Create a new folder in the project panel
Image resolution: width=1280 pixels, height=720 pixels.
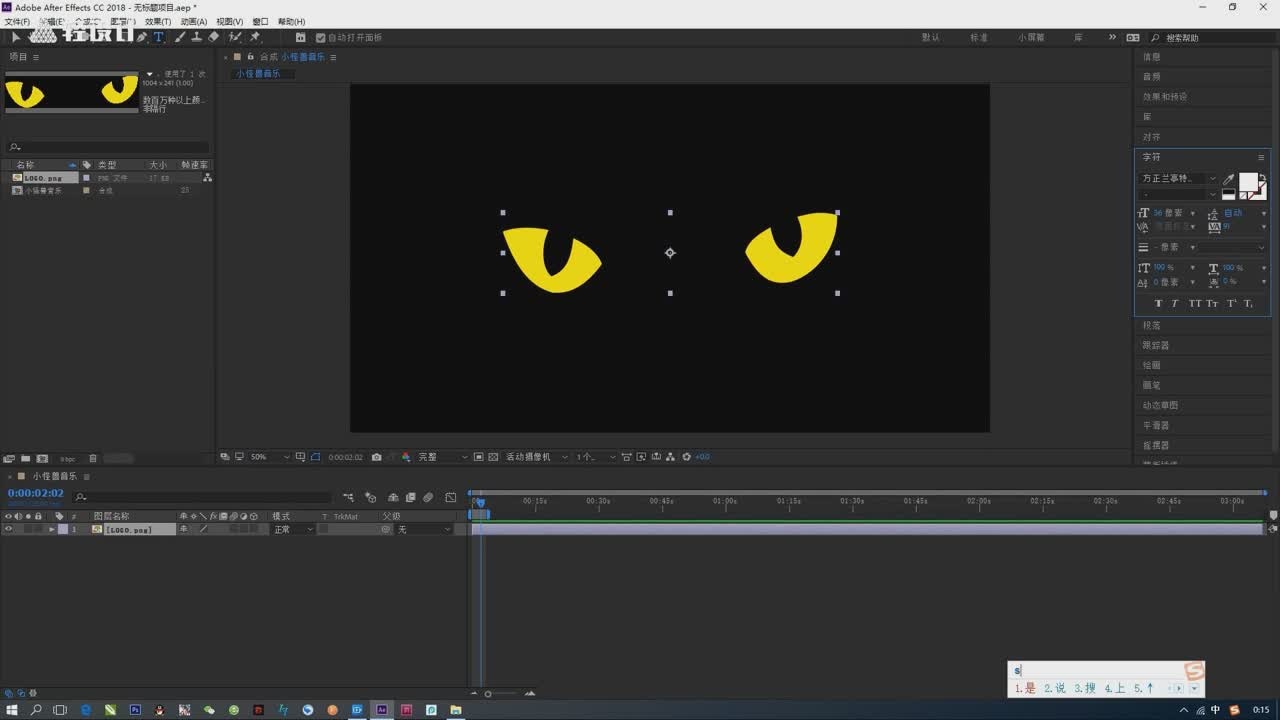[x=27, y=458]
